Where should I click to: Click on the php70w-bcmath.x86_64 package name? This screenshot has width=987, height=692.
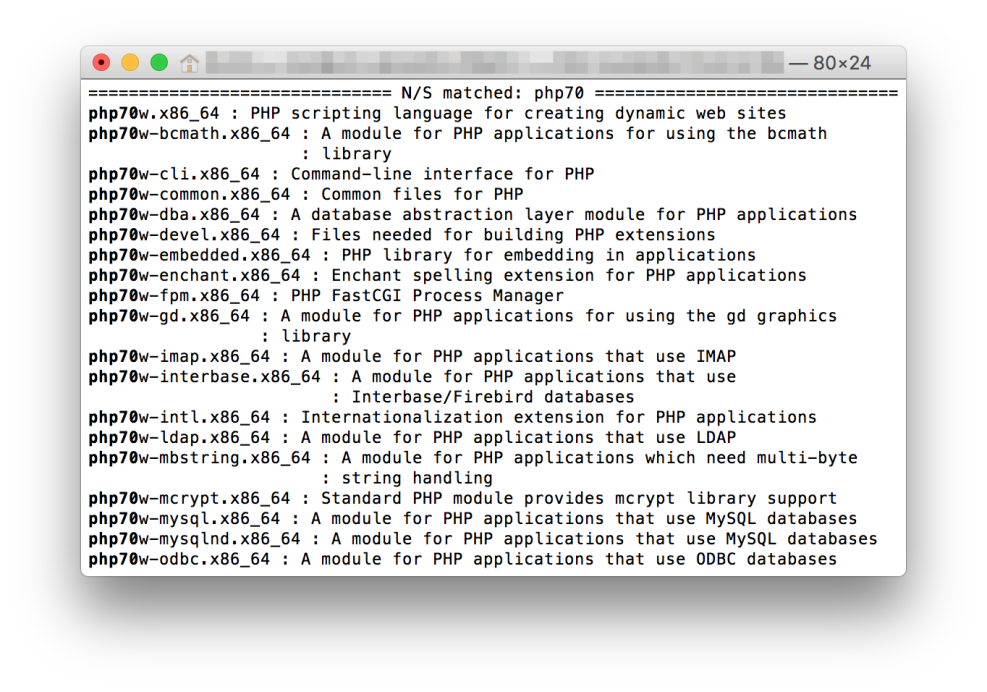pos(189,134)
